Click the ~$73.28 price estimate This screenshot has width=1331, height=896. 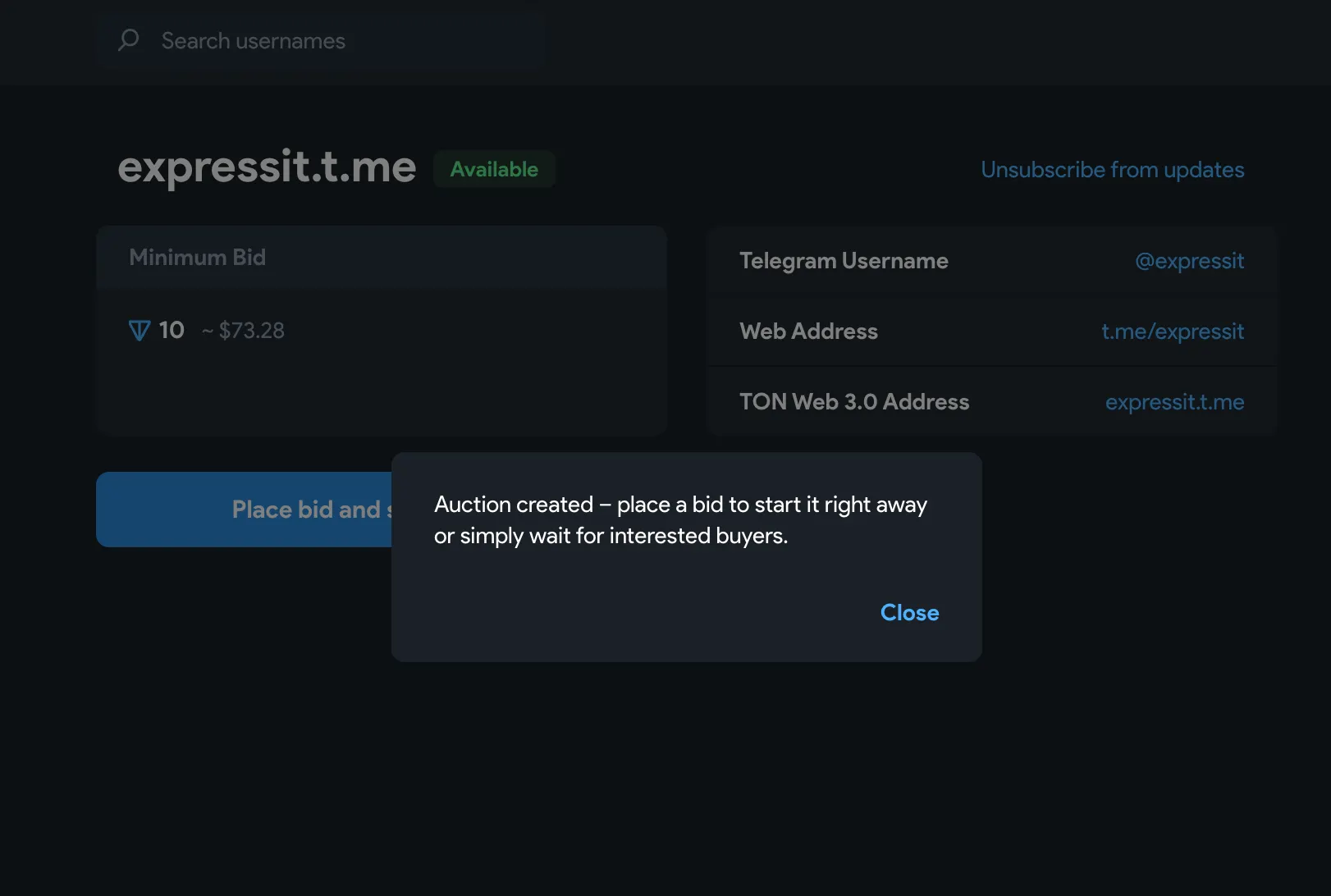point(244,331)
